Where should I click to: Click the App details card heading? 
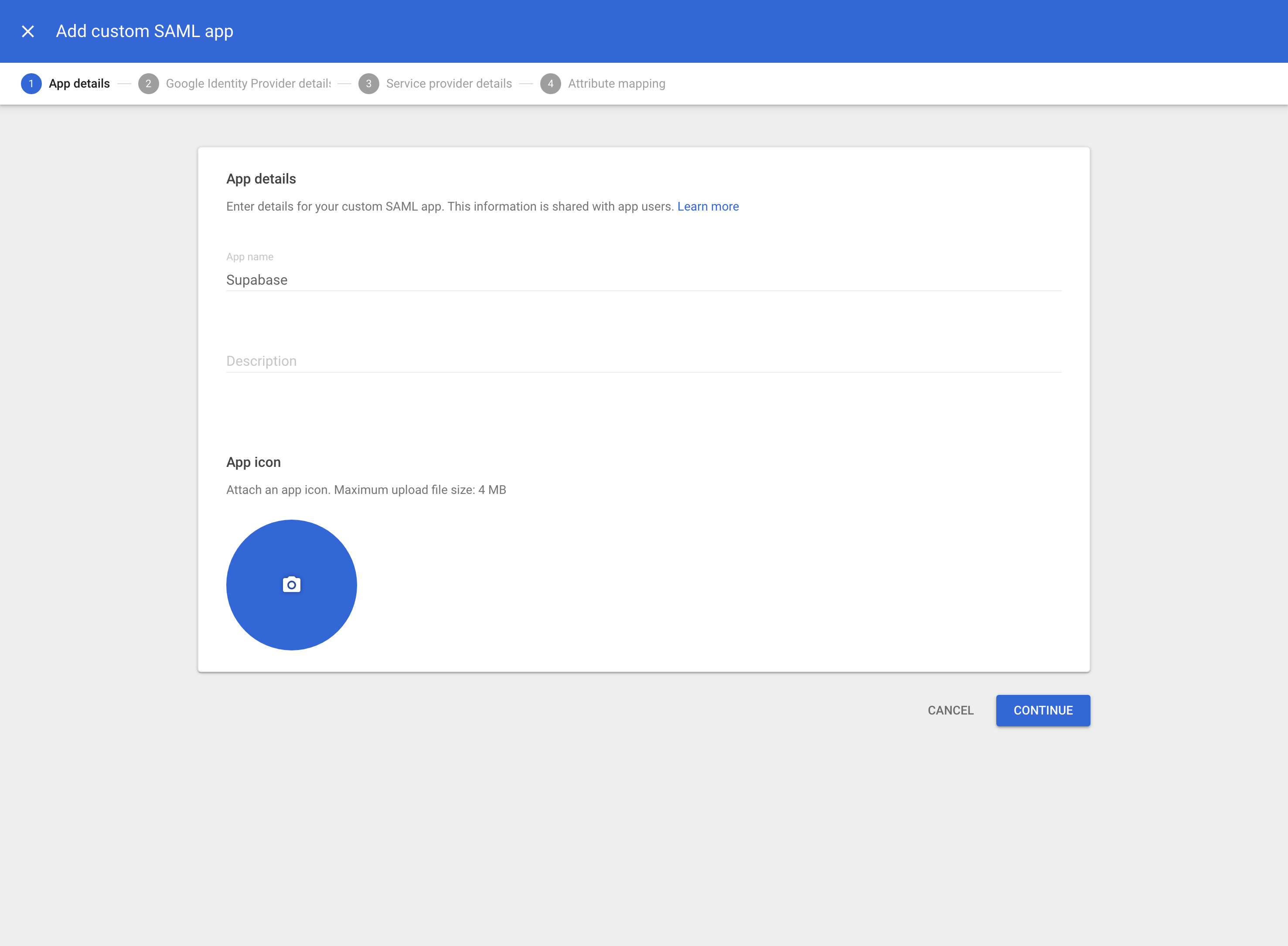pyautogui.click(x=261, y=178)
